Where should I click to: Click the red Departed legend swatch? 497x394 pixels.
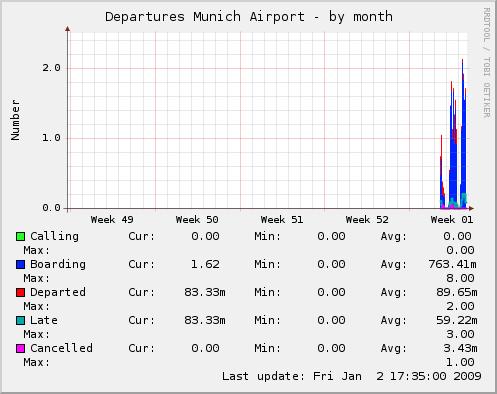20,292
